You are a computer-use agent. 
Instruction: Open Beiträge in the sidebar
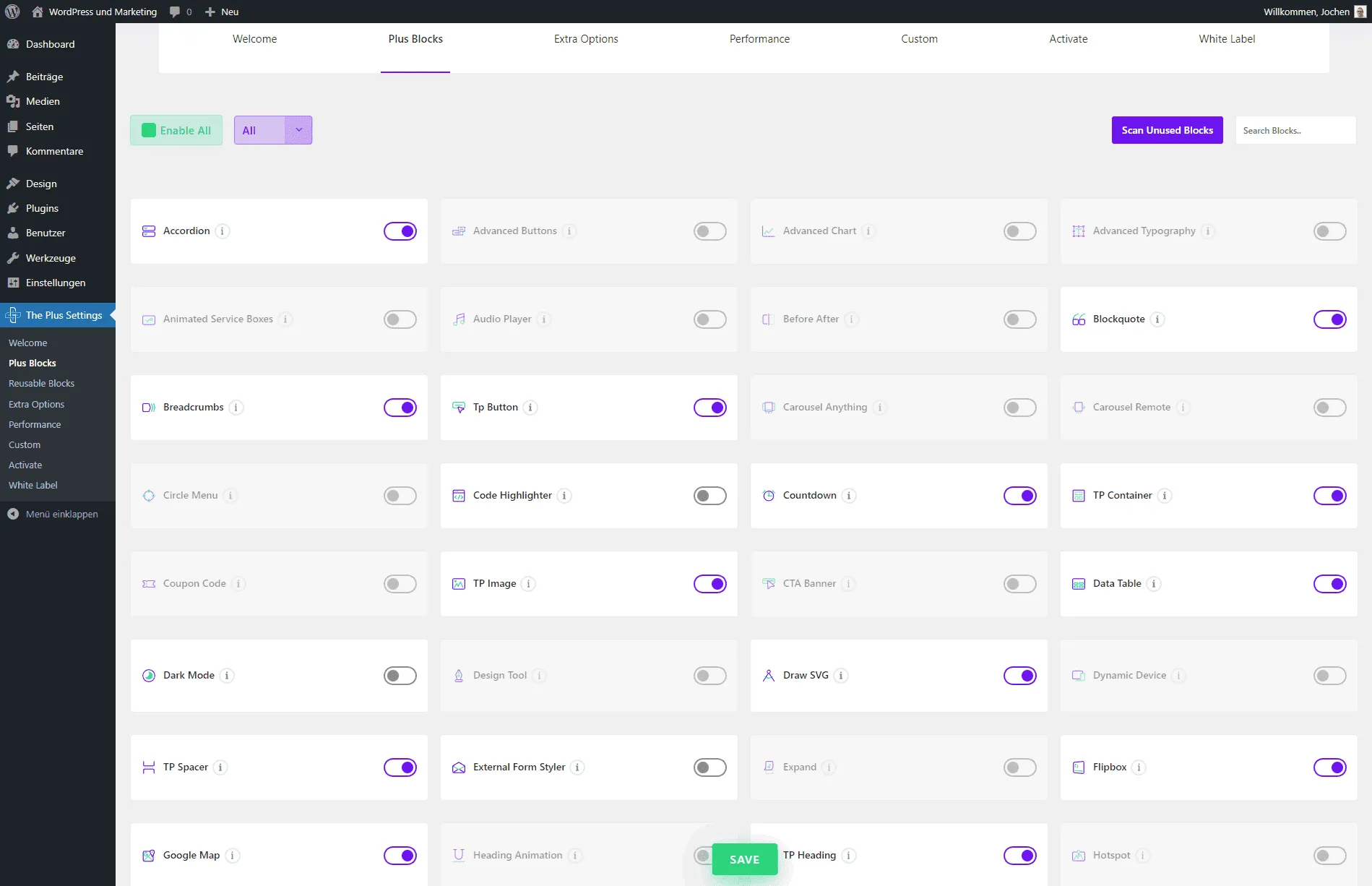click(58, 77)
